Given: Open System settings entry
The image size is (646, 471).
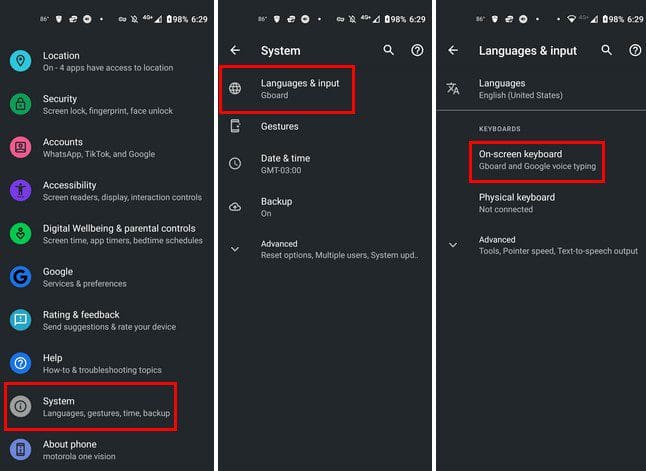Looking at the screenshot, I should tap(91, 407).
